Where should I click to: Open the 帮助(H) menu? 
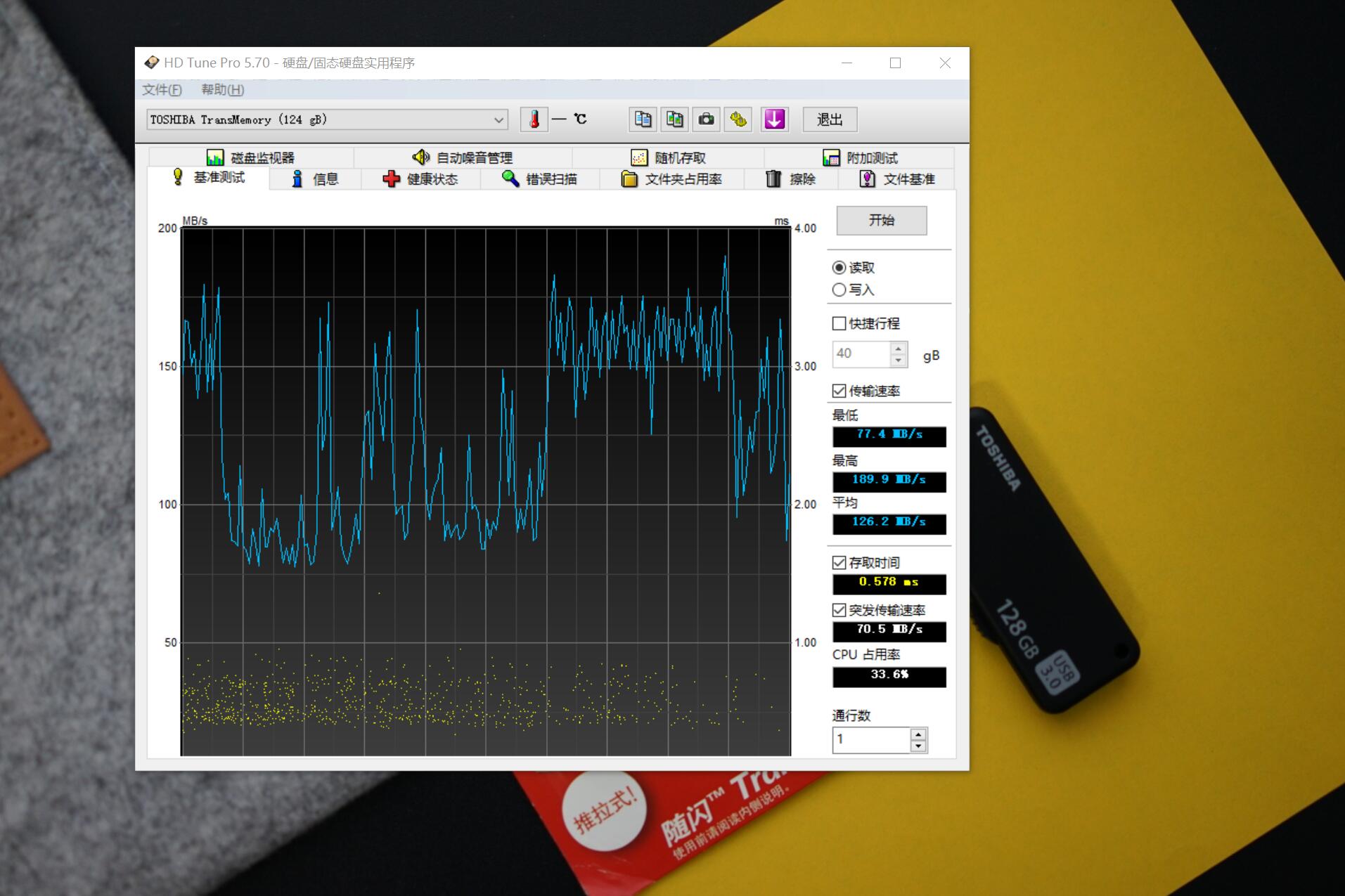pyautogui.click(x=222, y=90)
